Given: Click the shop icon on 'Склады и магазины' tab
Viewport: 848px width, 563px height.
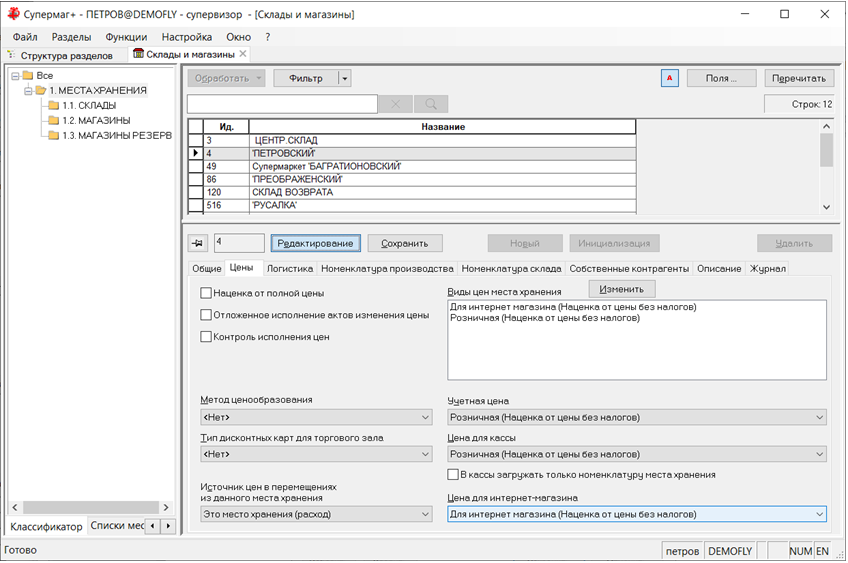Looking at the screenshot, I should (x=138, y=54).
